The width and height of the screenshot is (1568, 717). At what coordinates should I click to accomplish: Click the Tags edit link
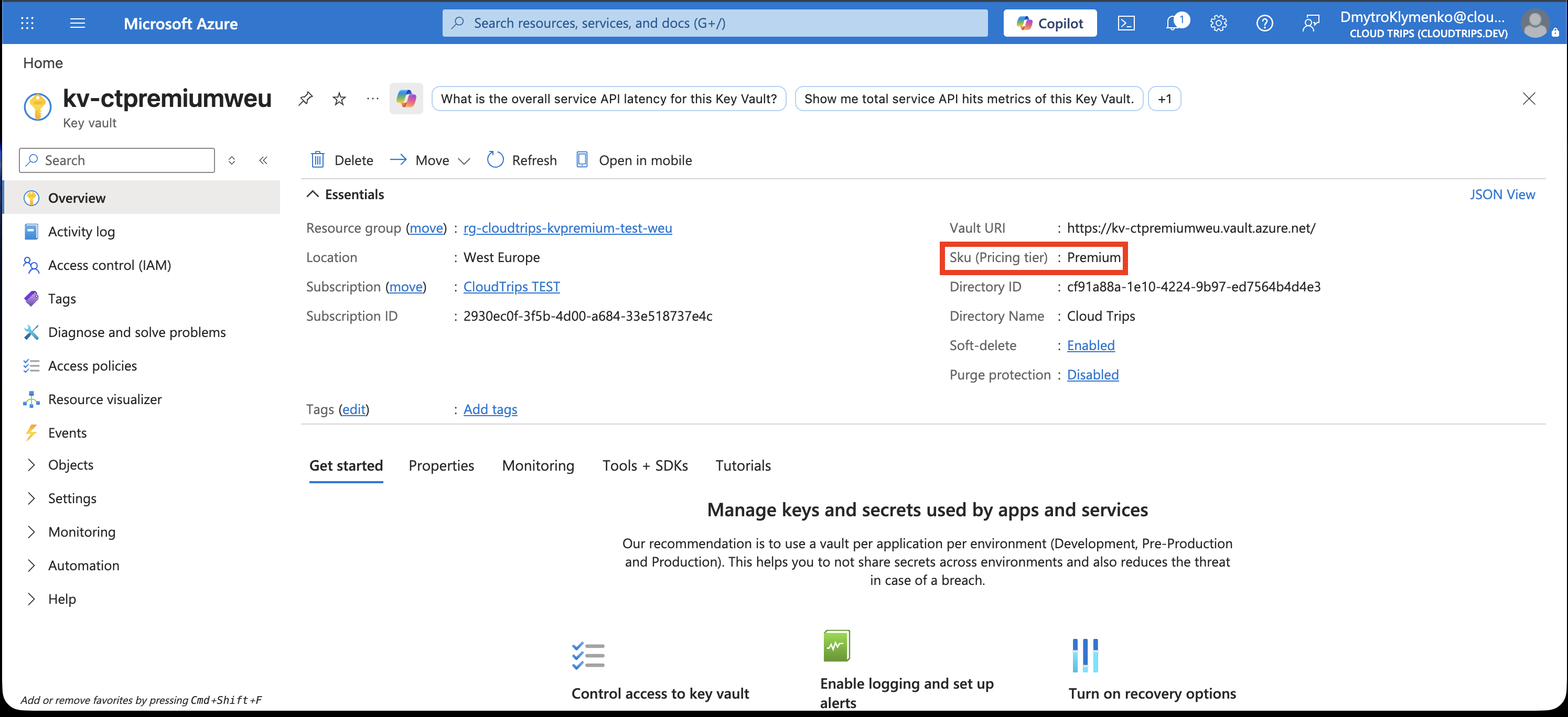point(353,409)
